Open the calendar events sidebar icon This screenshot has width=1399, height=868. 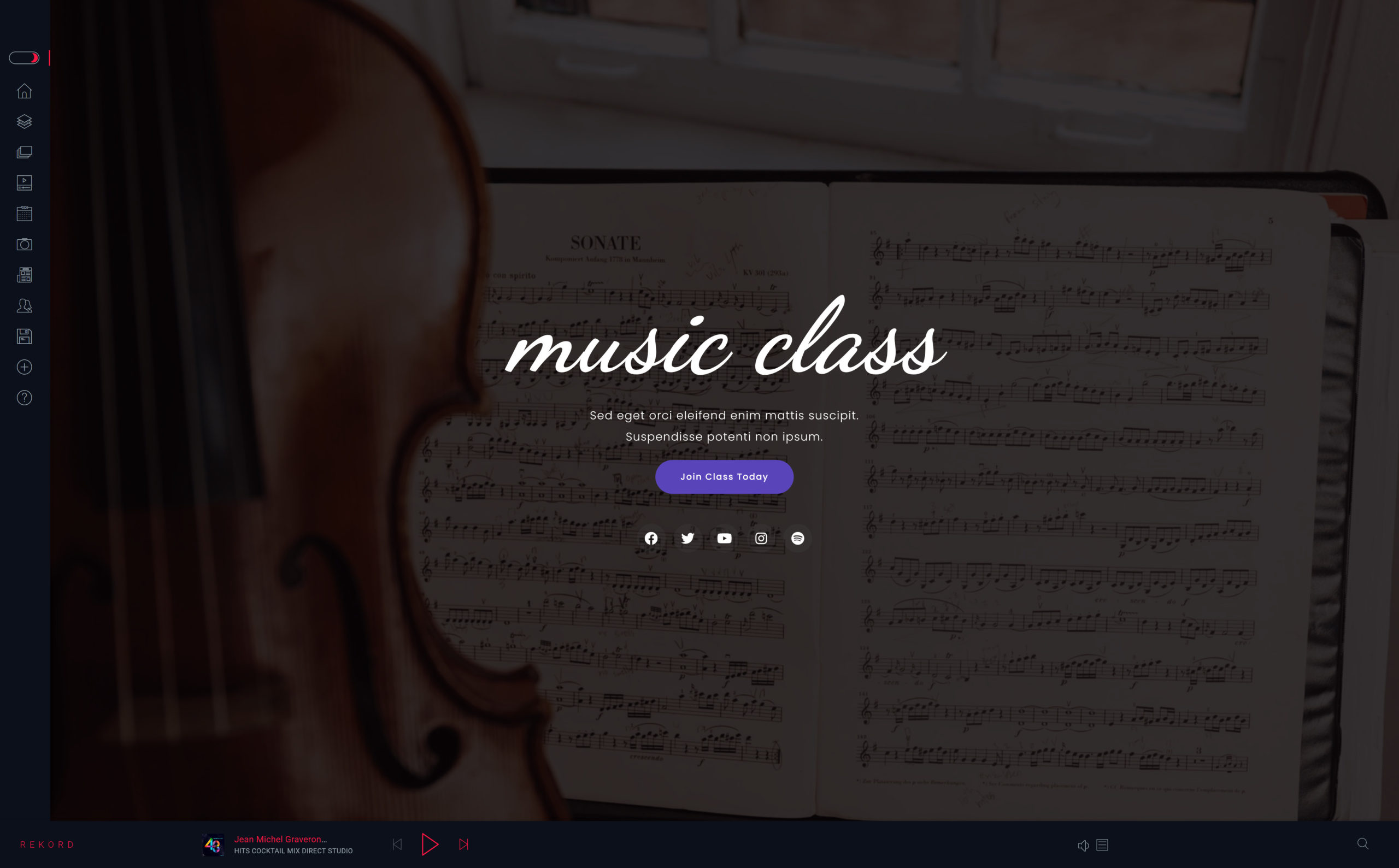pos(24,214)
